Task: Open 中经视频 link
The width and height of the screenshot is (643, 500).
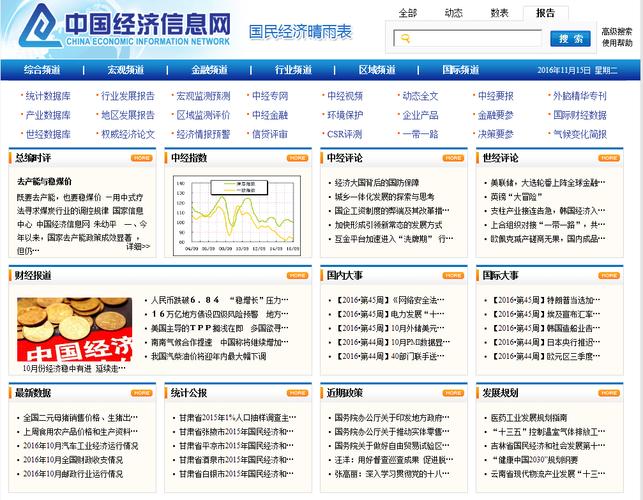Action: pyautogui.click(x=345, y=96)
